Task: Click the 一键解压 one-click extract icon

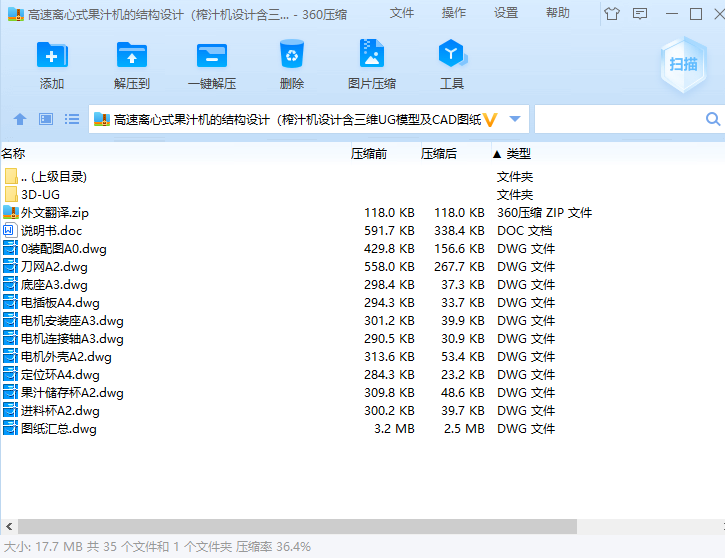Action: 212,55
